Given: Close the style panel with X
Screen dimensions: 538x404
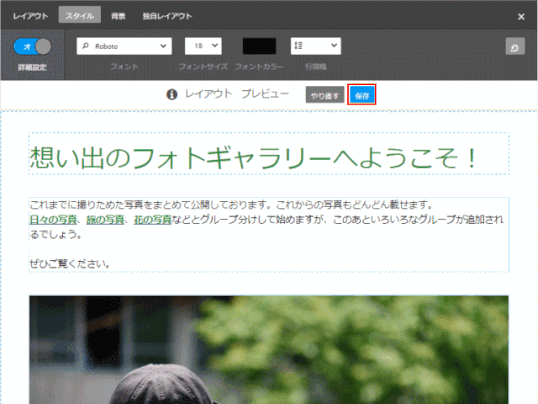Looking at the screenshot, I should [521, 17].
